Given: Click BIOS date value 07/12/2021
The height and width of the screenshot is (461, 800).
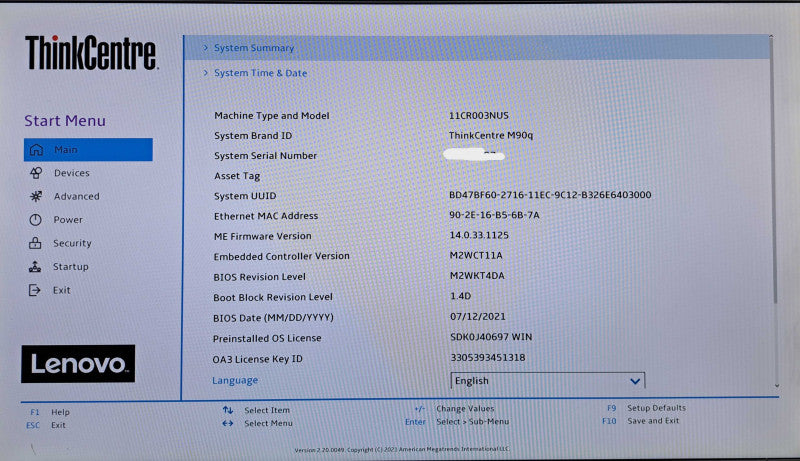Looking at the screenshot, I should point(478,316).
